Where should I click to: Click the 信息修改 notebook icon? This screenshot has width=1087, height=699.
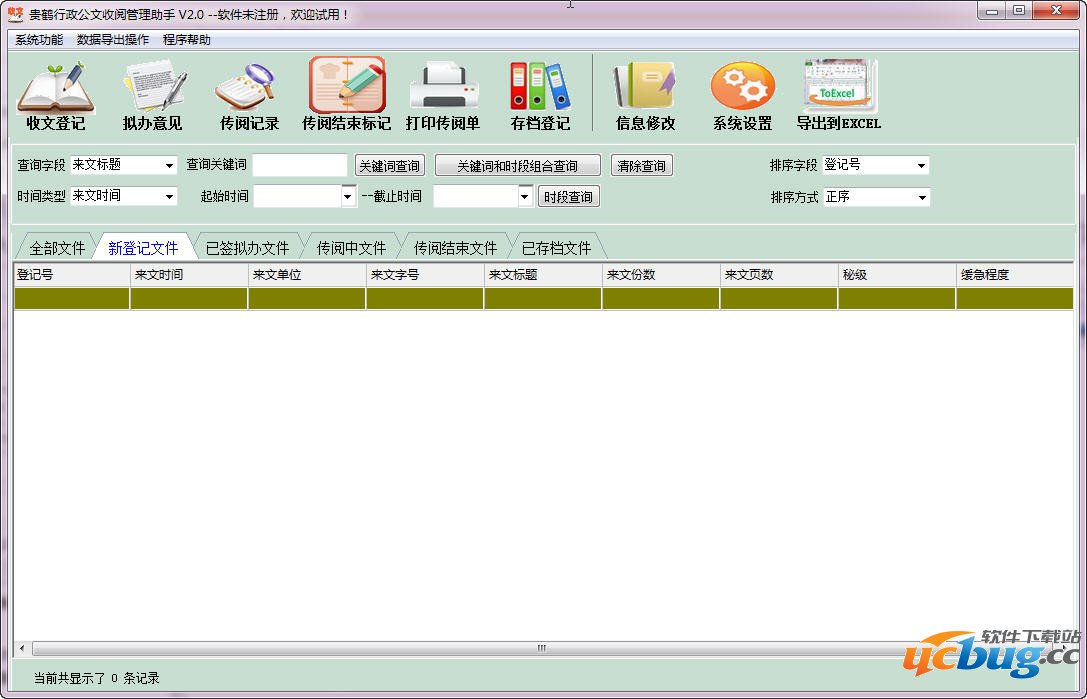[x=645, y=88]
